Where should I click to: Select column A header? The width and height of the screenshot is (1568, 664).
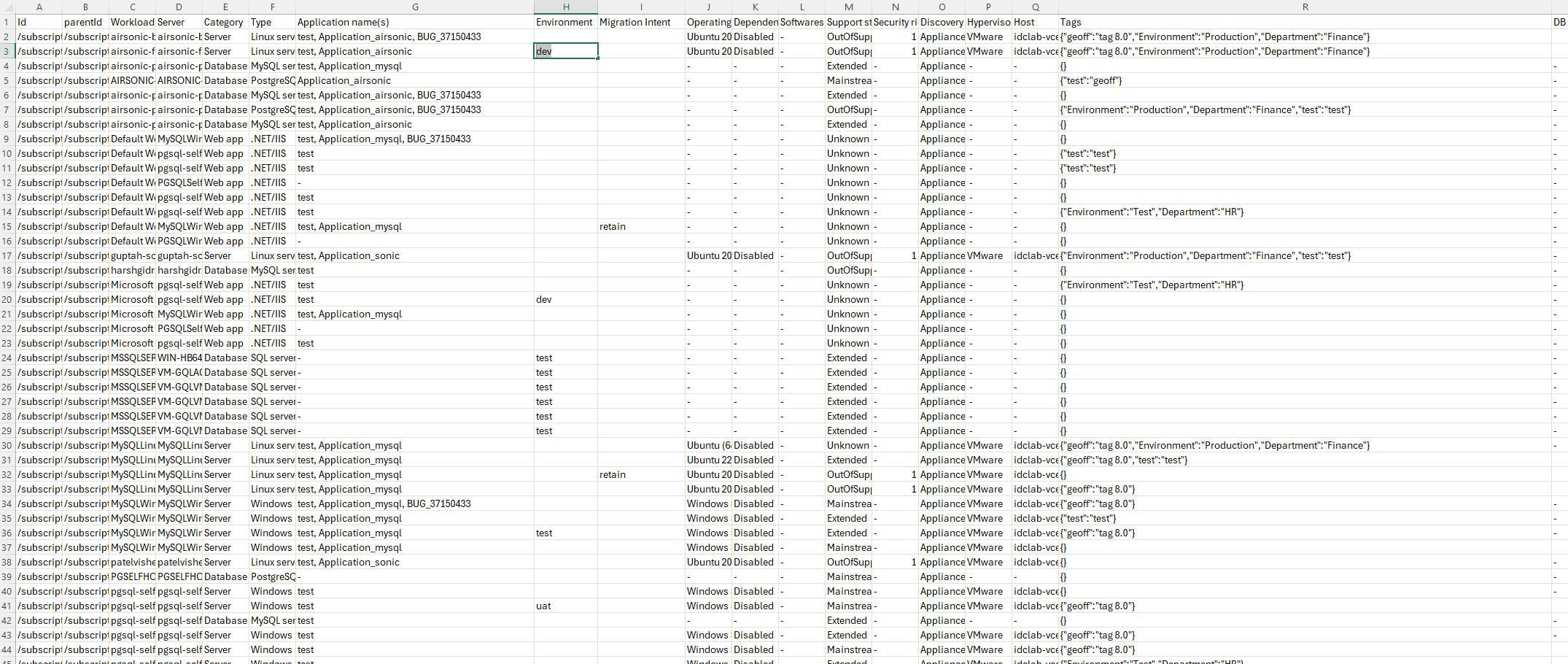(39, 7)
